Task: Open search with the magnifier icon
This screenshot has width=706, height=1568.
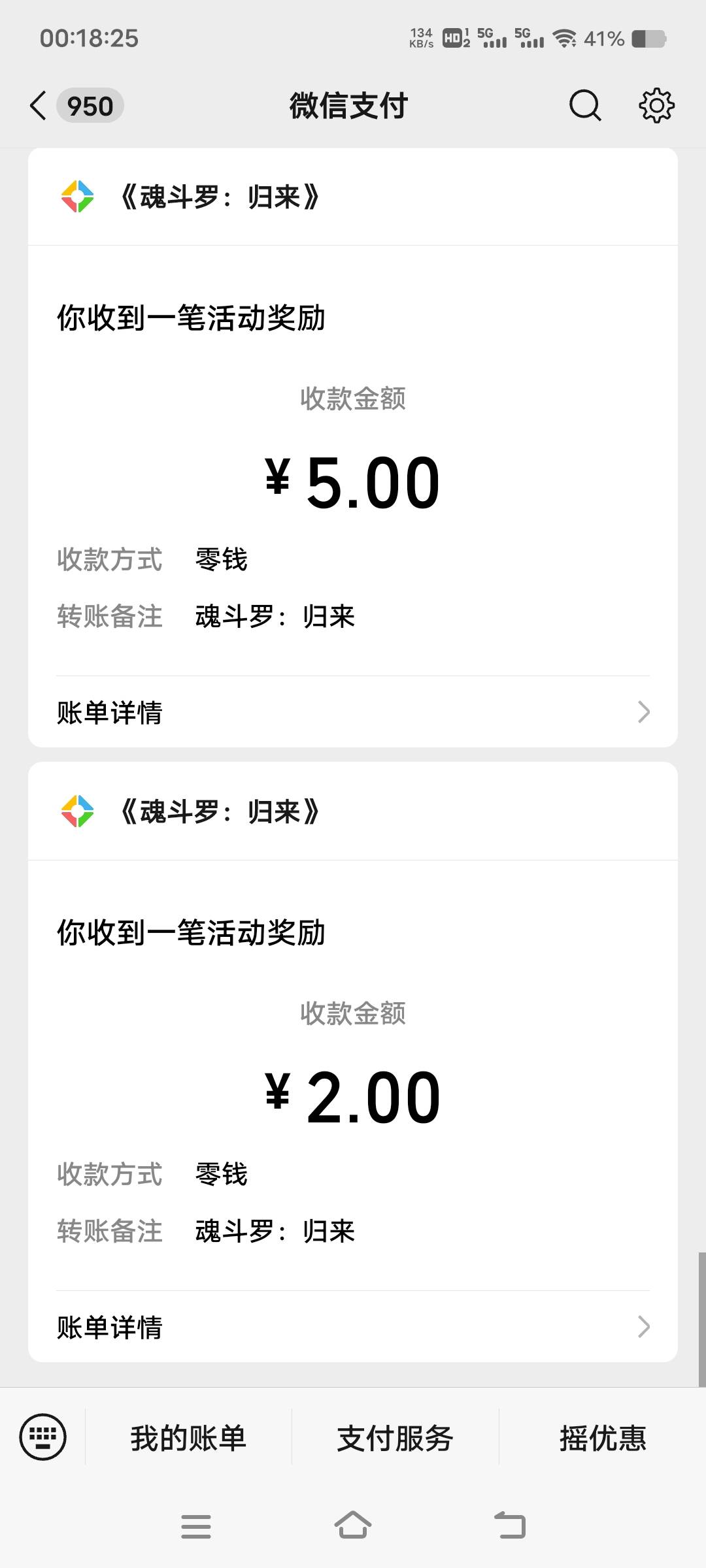Action: [x=584, y=106]
